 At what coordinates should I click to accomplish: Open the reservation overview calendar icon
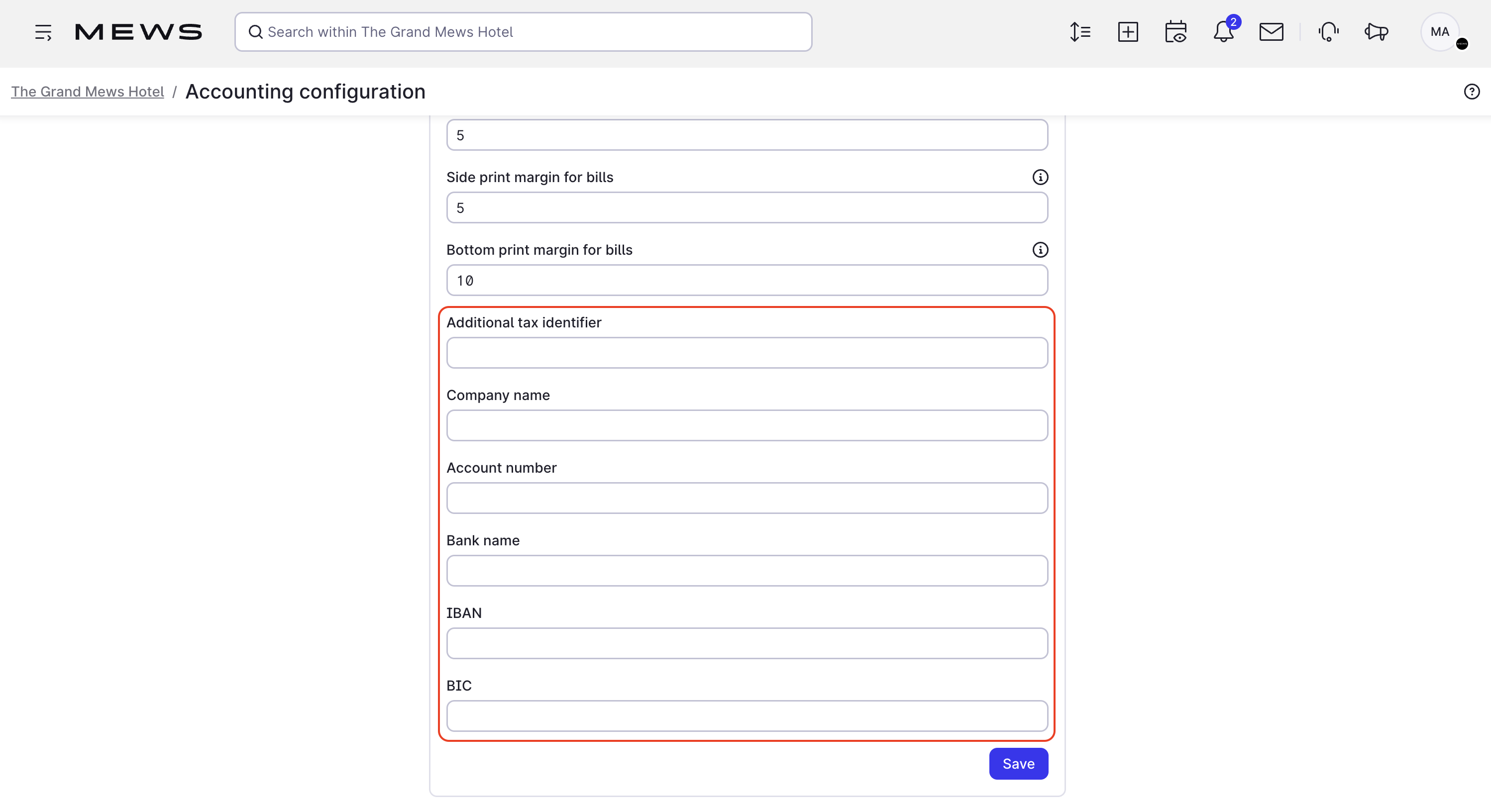pyautogui.click(x=1175, y=32)
